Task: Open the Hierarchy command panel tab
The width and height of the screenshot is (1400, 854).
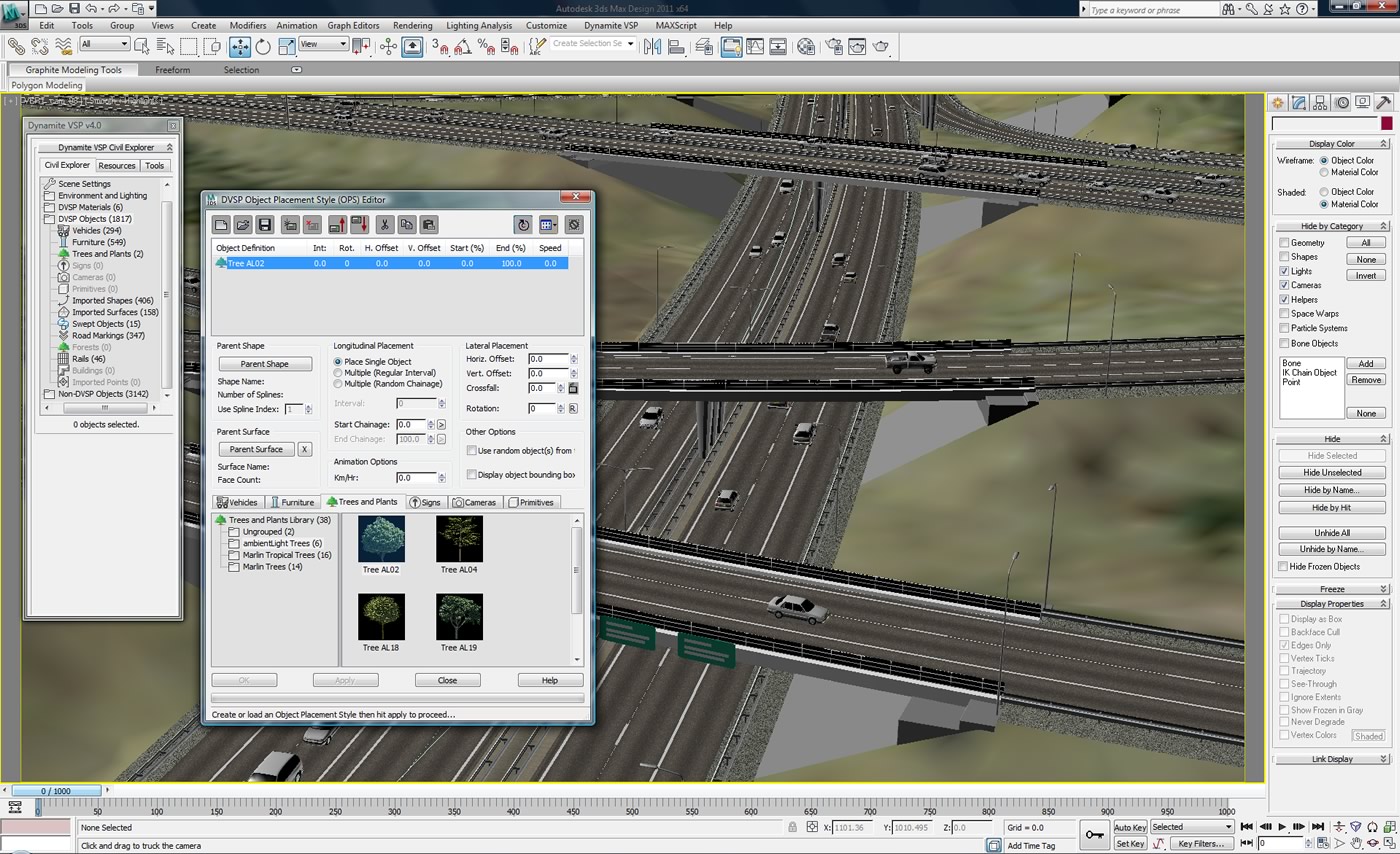Action: coord(1320,103)
